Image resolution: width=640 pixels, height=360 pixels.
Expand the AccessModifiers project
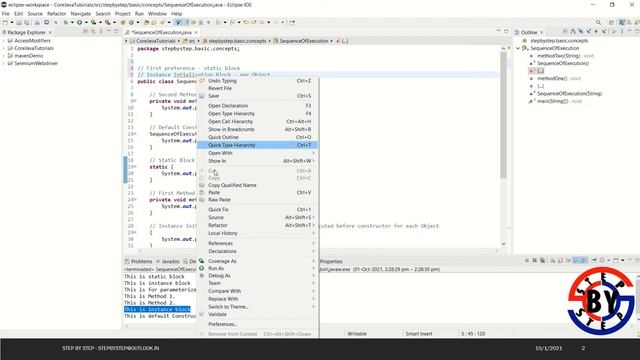4,41
